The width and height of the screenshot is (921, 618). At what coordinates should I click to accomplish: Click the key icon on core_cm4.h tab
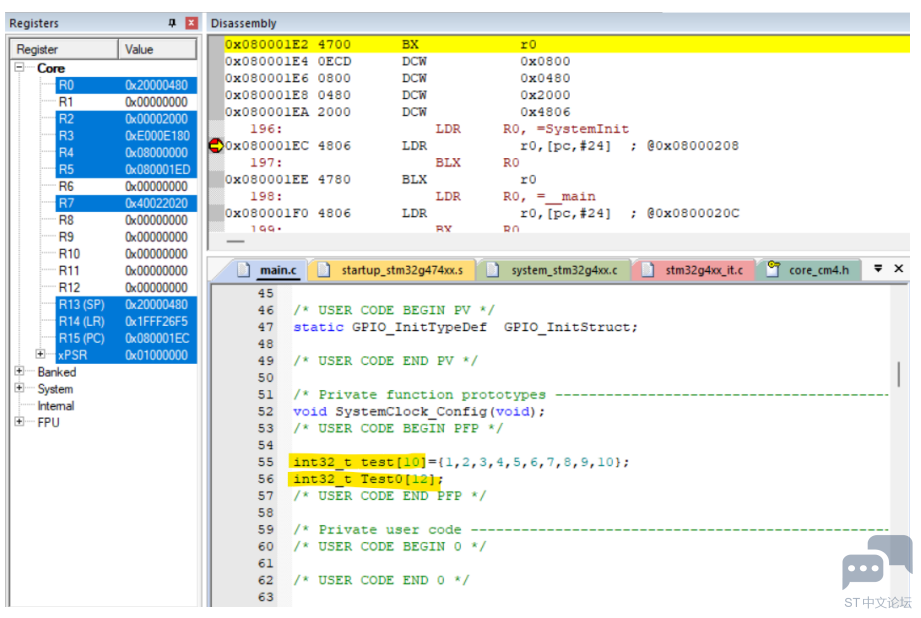pos(774,269)
